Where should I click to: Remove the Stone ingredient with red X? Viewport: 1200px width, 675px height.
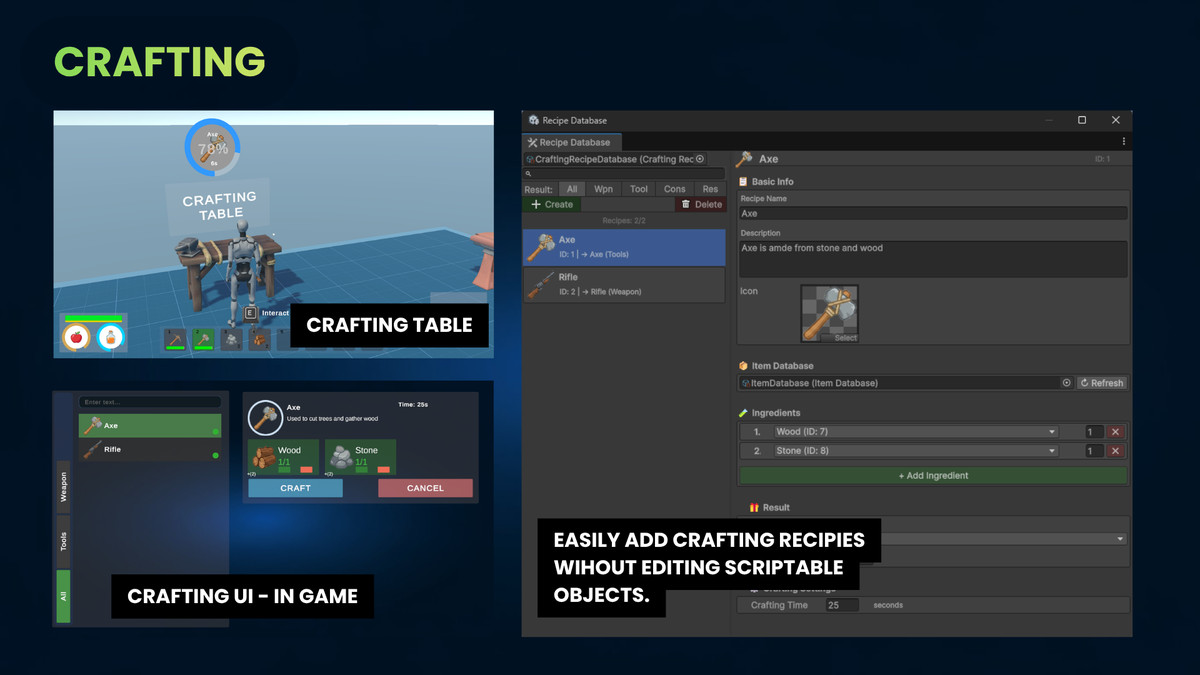tap(1116, 451)
